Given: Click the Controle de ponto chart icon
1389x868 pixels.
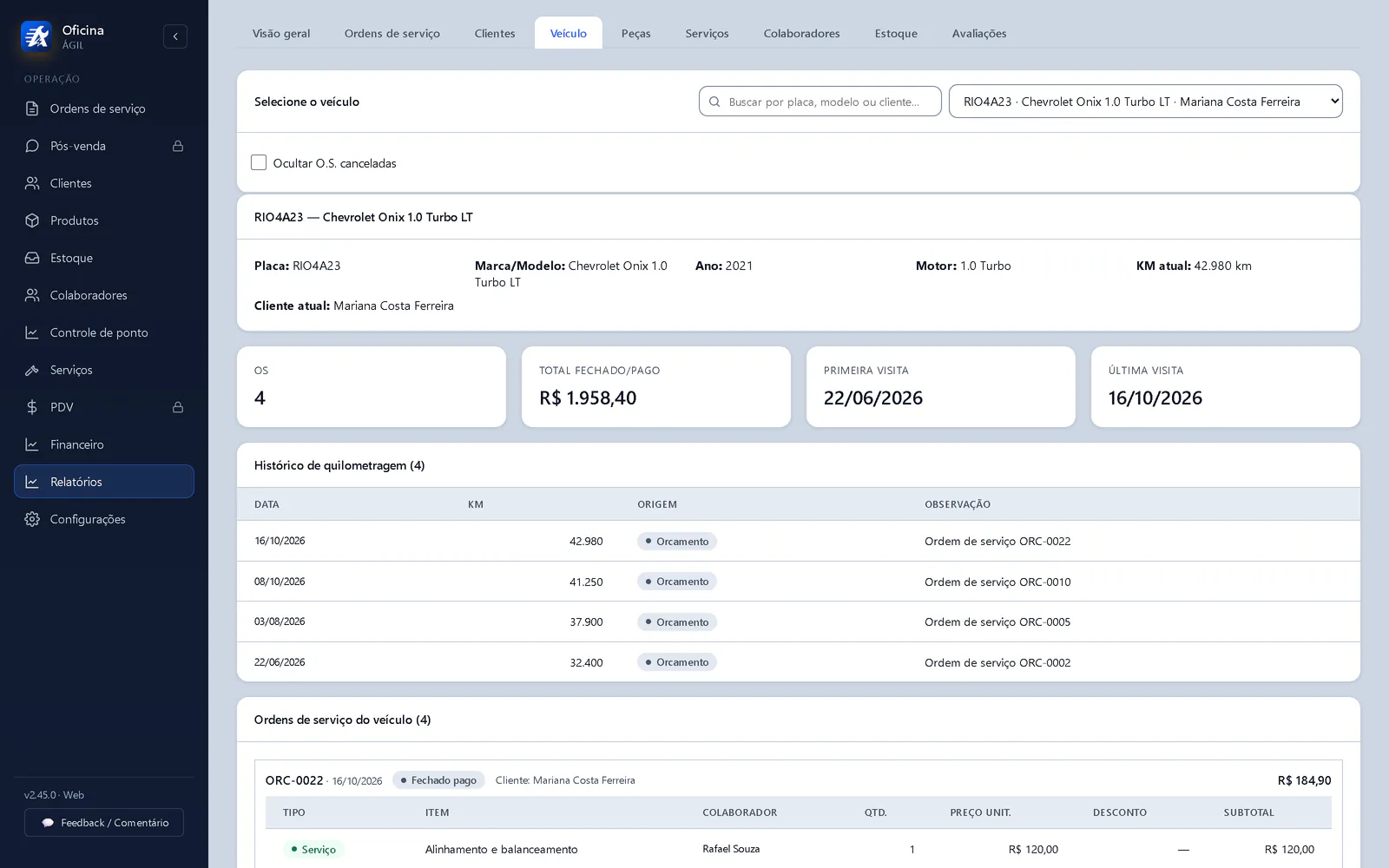Looking at the screenshot, I should click(32, 332).
